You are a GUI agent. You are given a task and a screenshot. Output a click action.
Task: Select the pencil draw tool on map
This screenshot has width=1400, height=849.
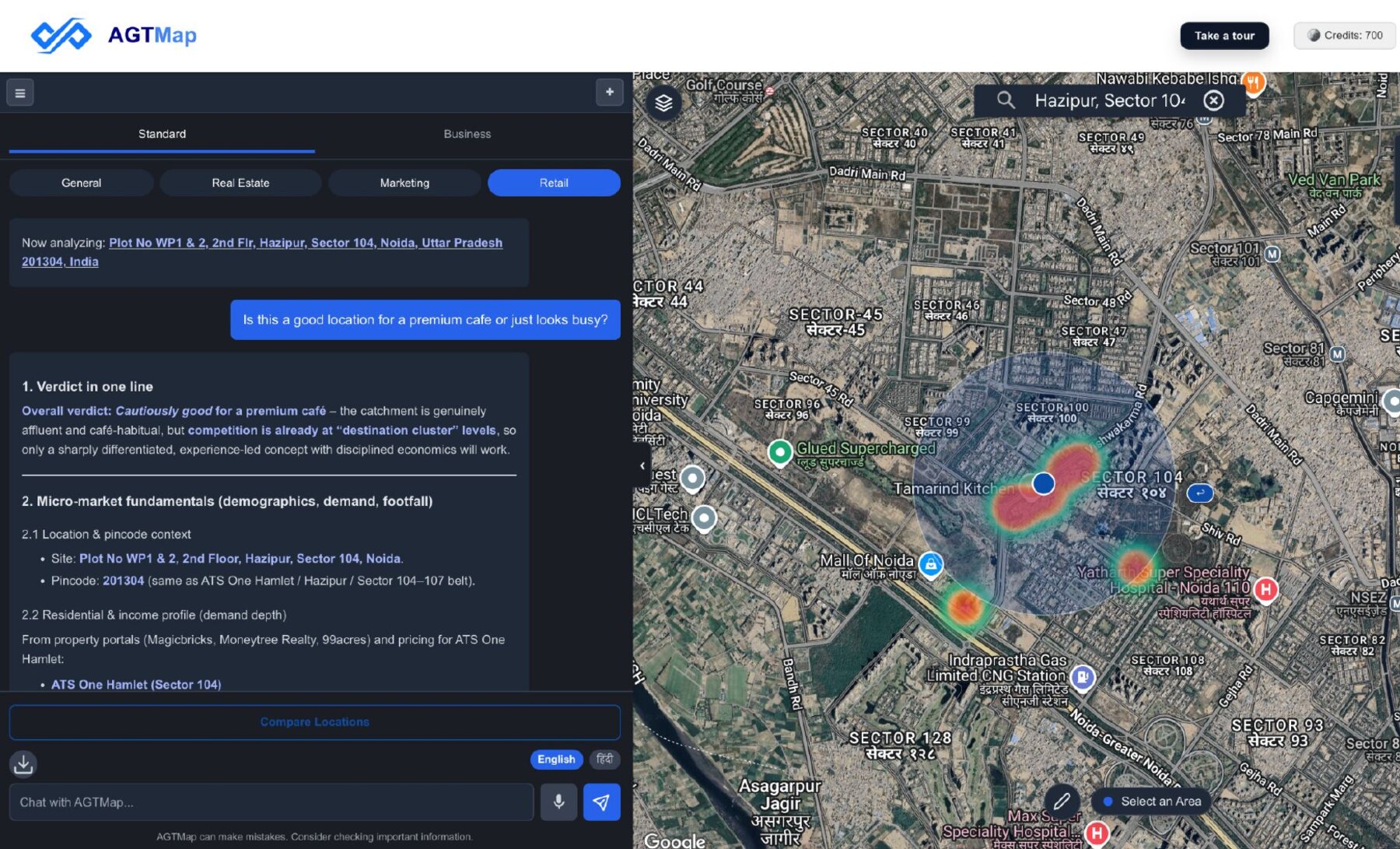[1062, 801]
